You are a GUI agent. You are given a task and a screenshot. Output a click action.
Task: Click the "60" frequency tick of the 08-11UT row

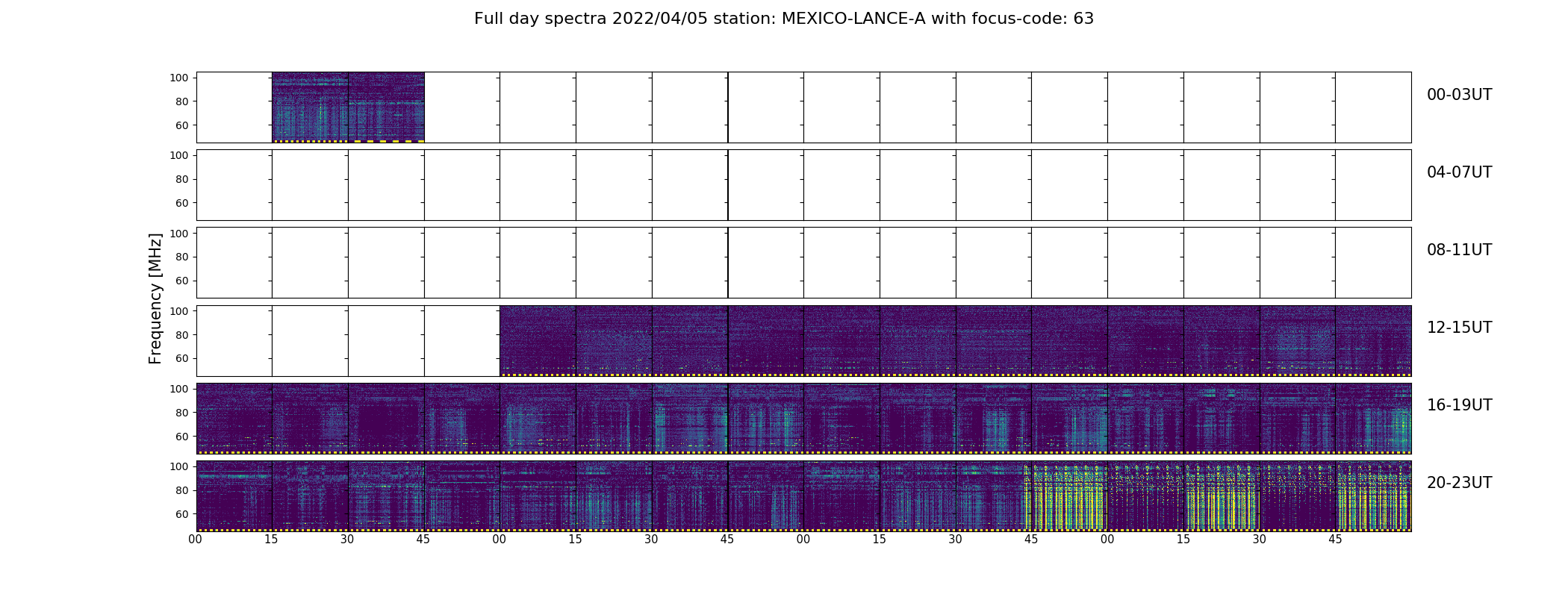181,281
